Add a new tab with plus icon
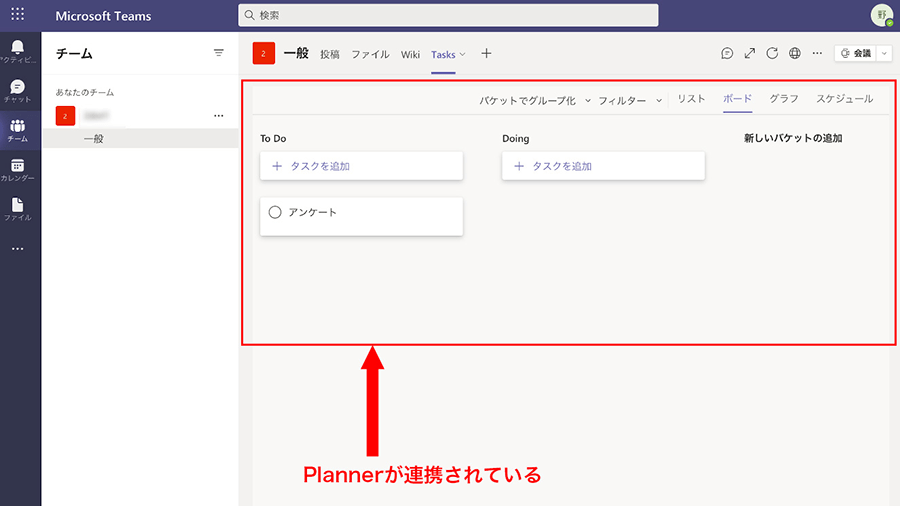Viewport: 900px width, 506px height. tap(486, 53)
